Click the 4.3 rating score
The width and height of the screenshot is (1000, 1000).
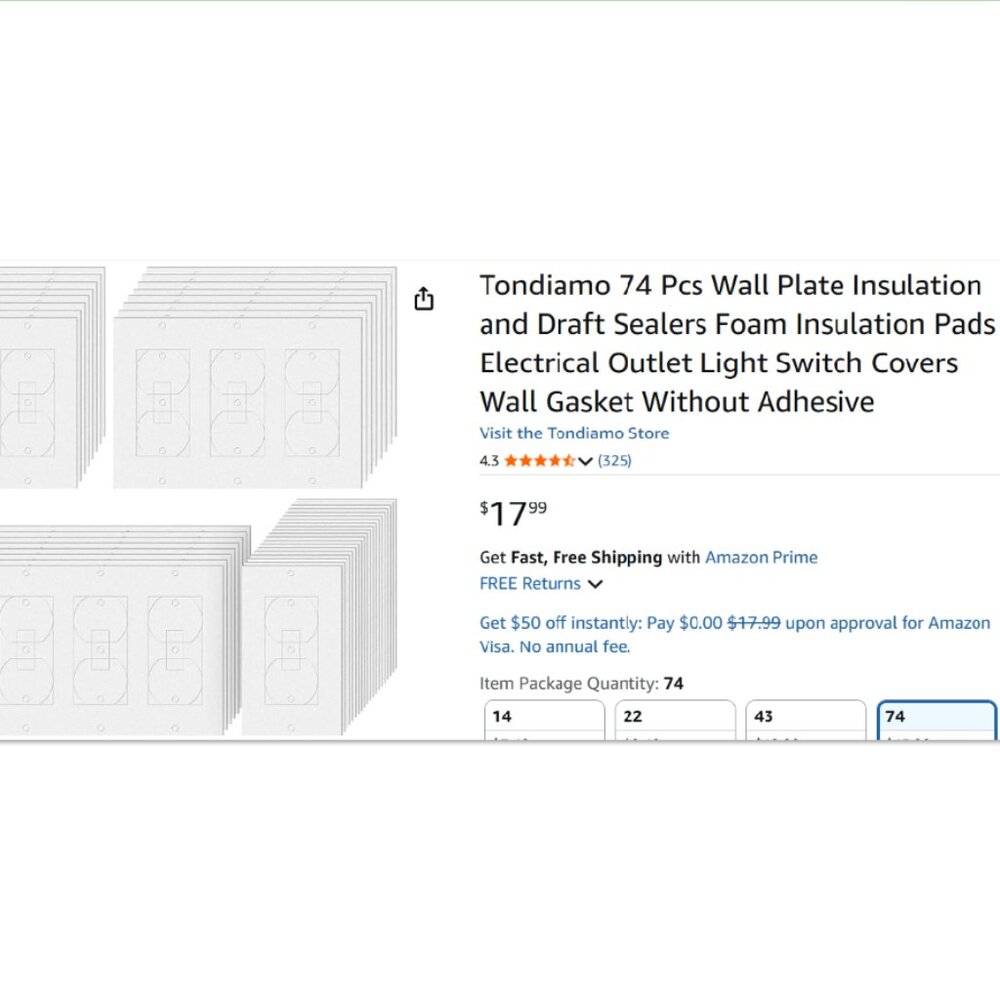point(490,461)
